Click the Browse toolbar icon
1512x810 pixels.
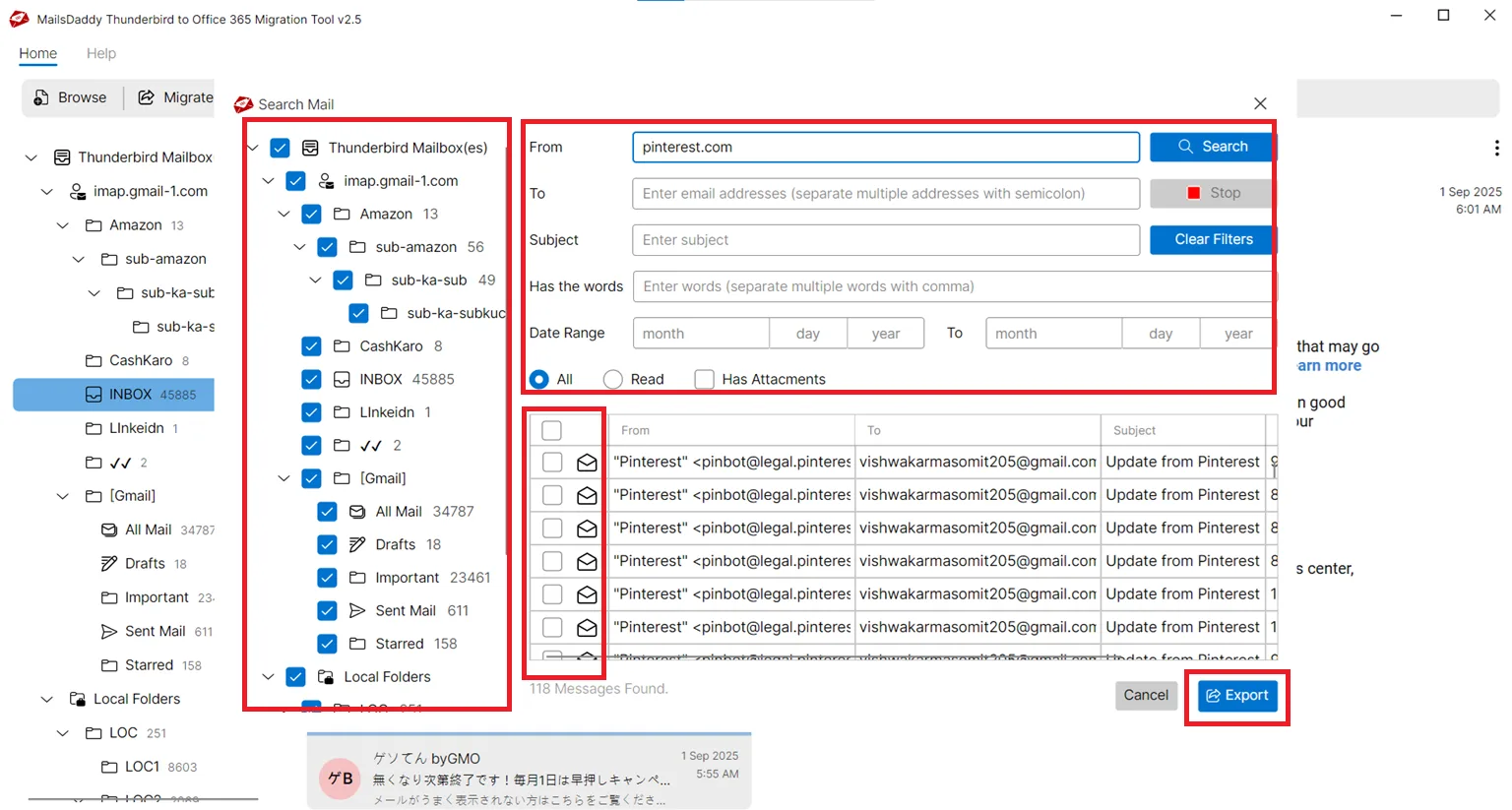pos(40,96)
